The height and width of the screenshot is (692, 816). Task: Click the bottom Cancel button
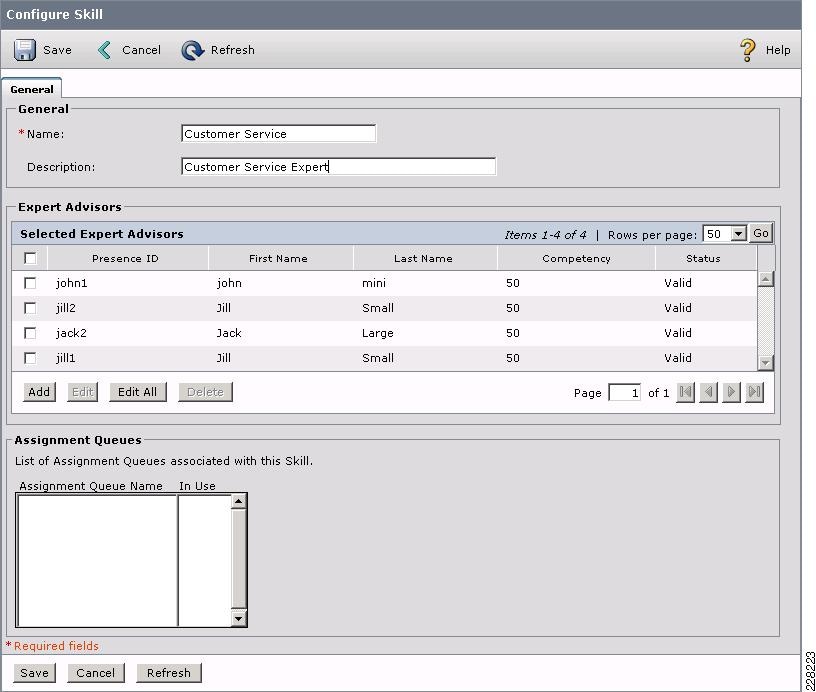(x=96, y=673)
